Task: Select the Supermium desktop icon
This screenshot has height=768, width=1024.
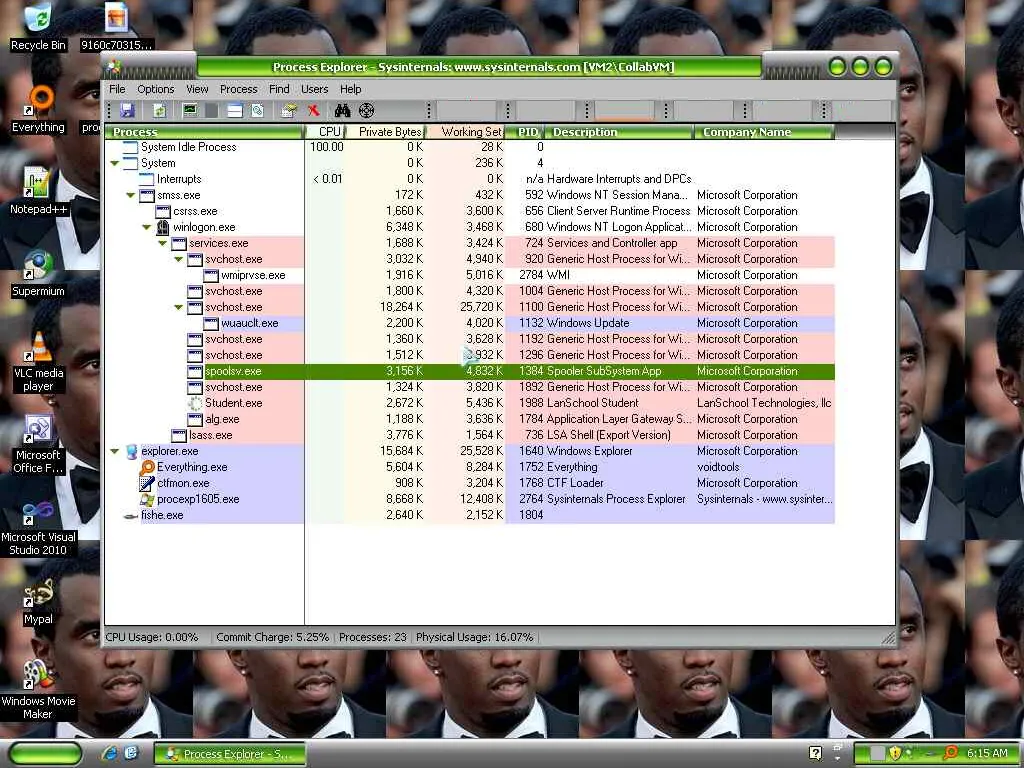Action: click(38, 274)
